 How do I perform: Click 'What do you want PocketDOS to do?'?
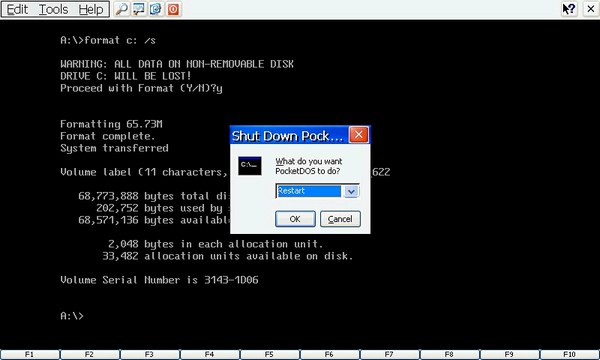pyautogui.click(x=309, y=166)
